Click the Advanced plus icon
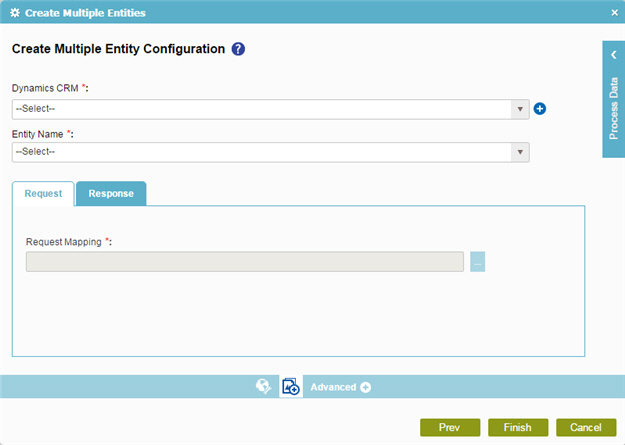This screenshot has height=445, width=625. click(x=366, y=387)
